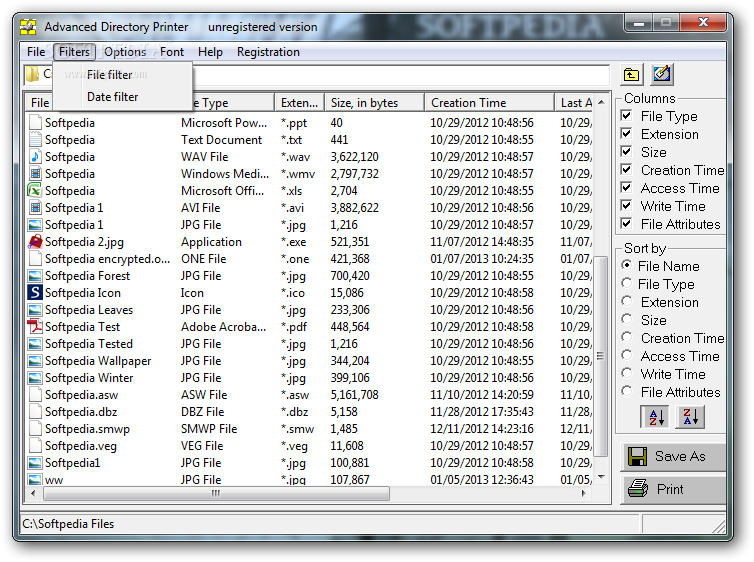Select picture icon of Softpedia Leaves
This screenshot has height=562, width=754.
[35, 310]
